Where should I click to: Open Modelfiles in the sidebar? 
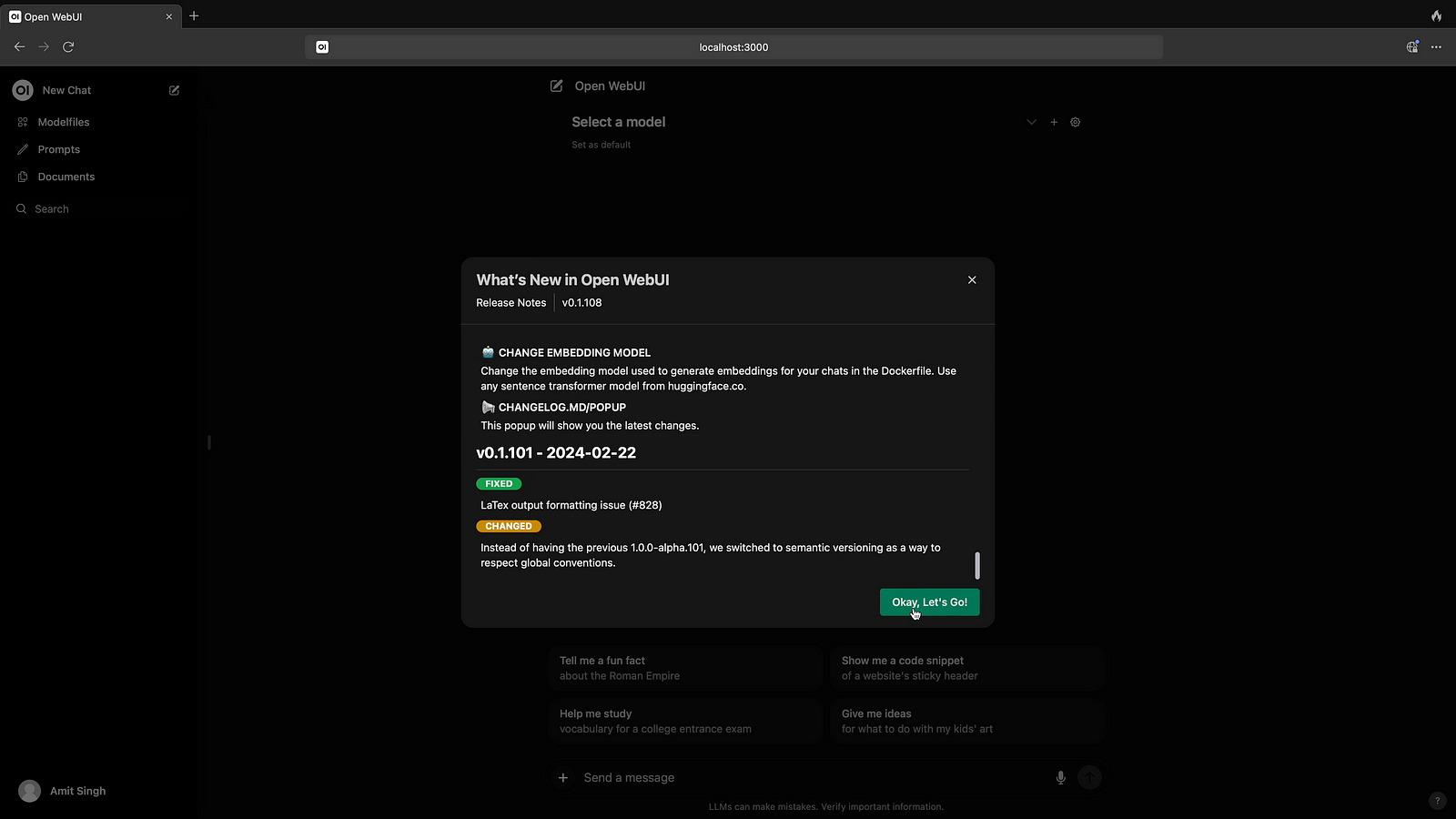point(64,122)
